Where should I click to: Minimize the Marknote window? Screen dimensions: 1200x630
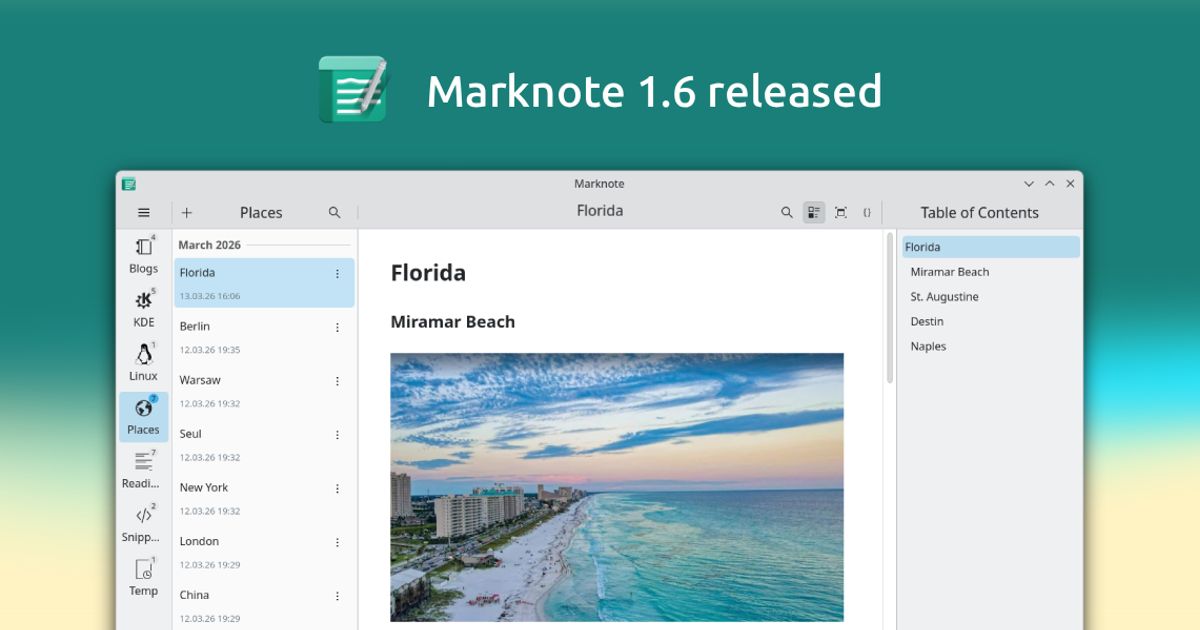coord(1028,184)
